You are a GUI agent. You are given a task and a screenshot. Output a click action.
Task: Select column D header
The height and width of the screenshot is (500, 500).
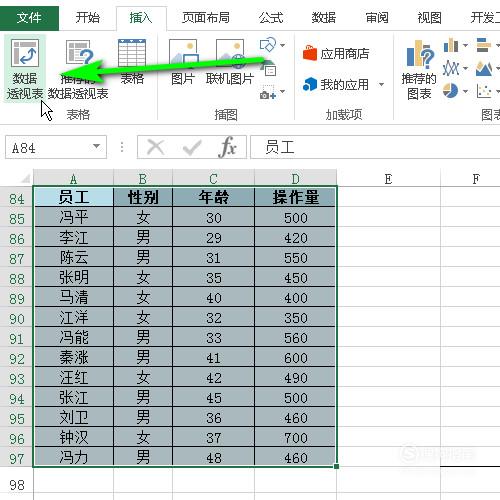point(296,179)
